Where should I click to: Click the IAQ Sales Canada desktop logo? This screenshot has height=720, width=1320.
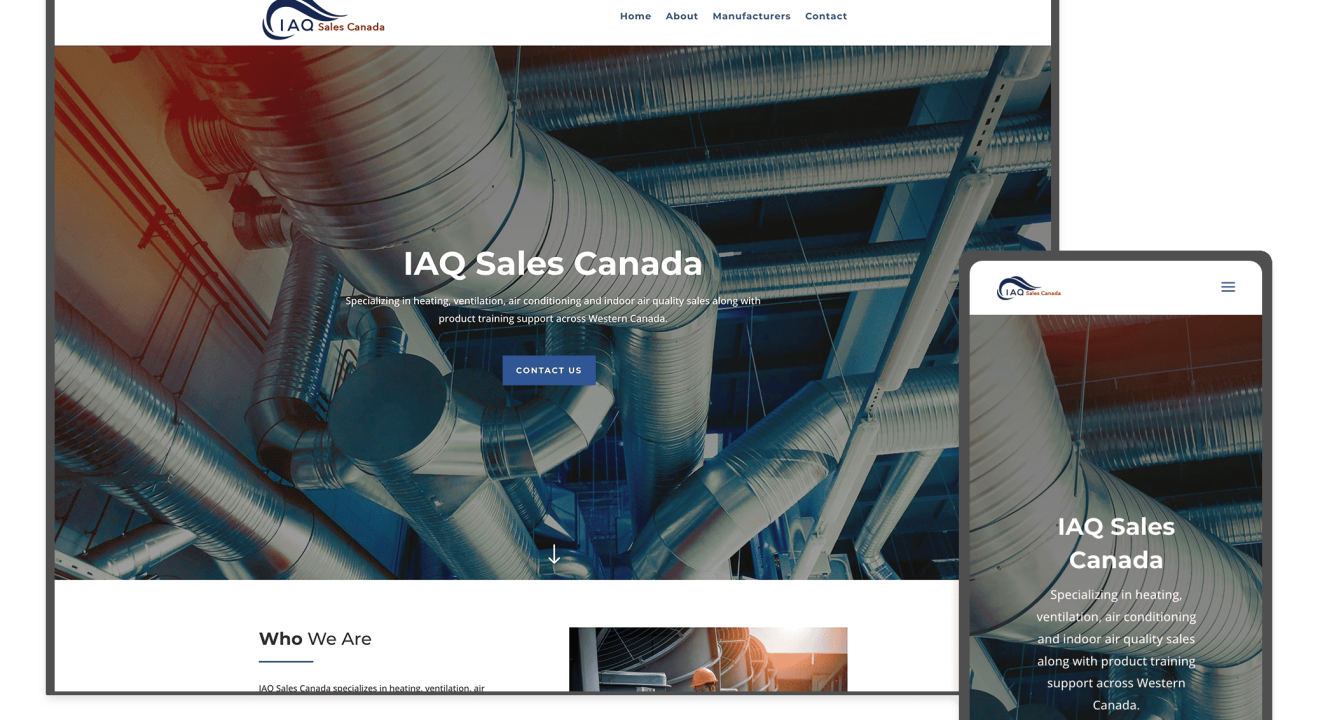[x=323, y=20]
